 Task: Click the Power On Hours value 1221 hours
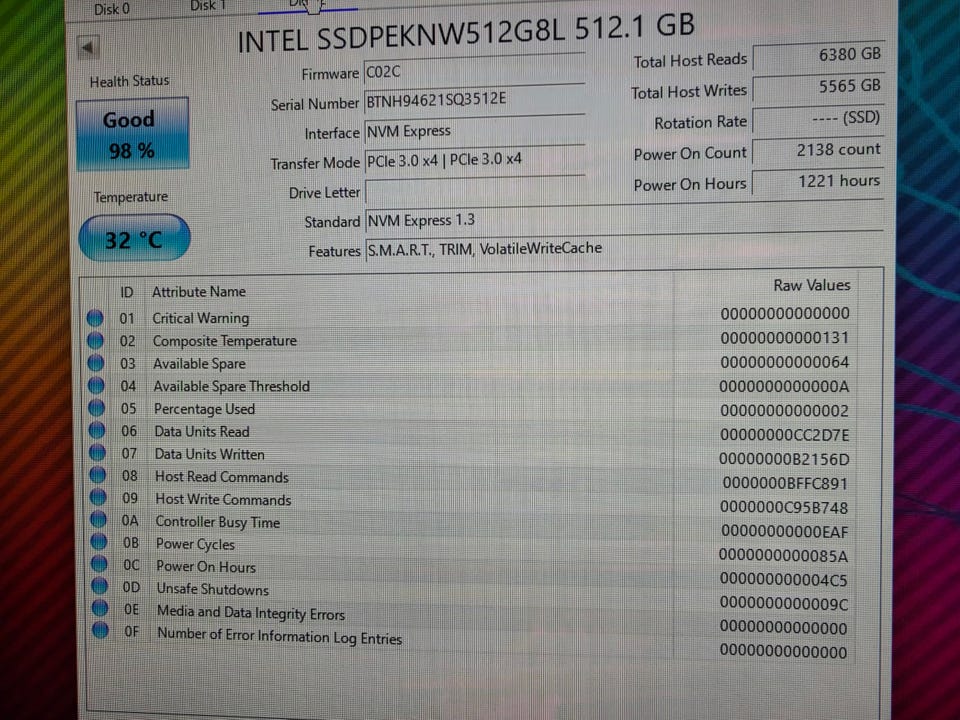819,182
